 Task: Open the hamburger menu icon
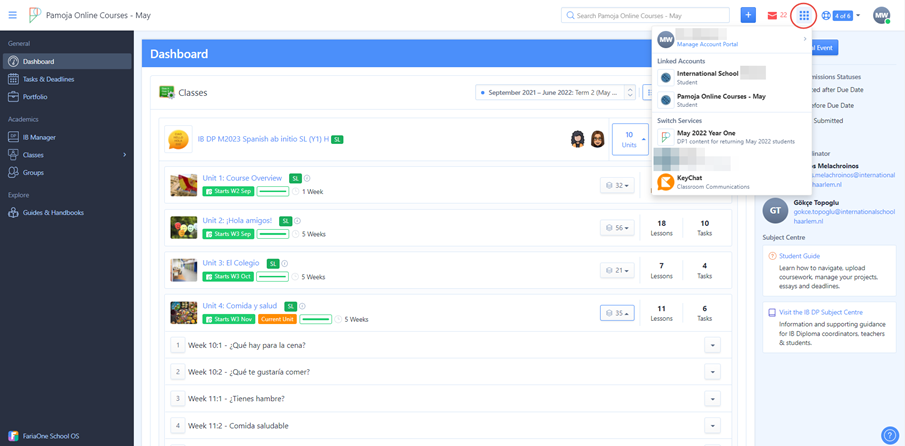(13, 16)
